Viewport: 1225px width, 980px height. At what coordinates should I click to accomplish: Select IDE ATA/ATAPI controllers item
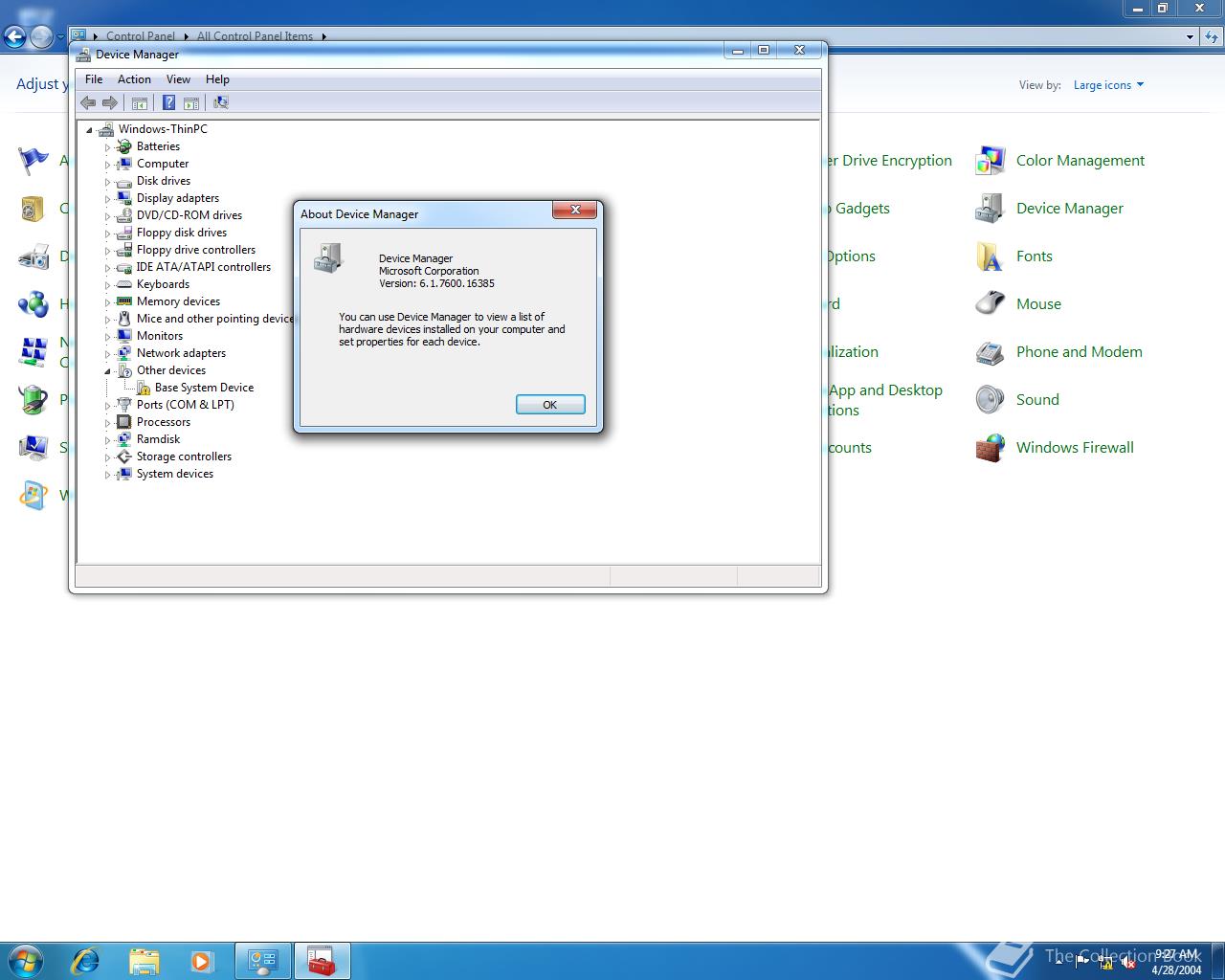203,267
